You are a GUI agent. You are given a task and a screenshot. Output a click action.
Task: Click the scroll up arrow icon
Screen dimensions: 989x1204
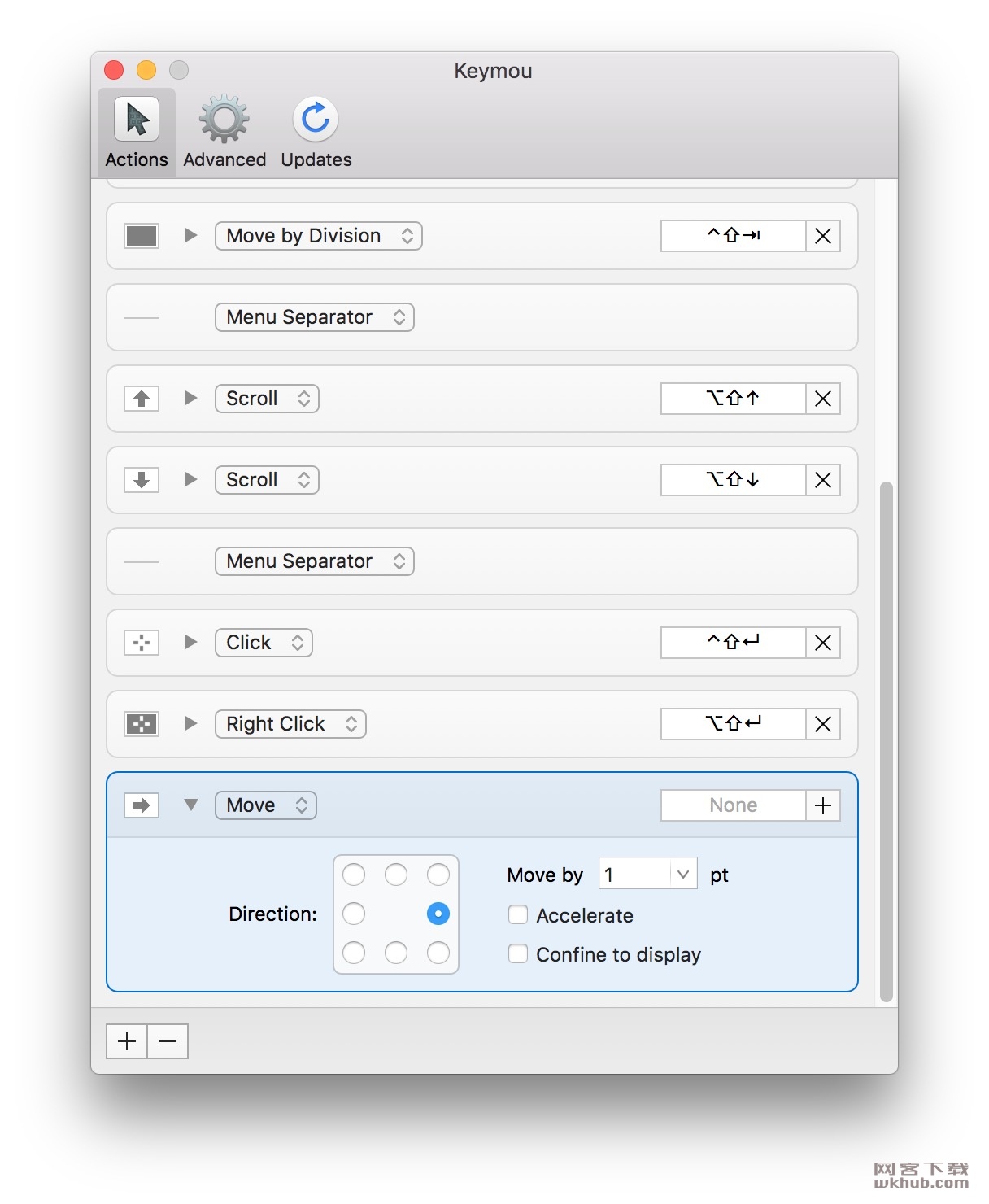tap(142, 399)
